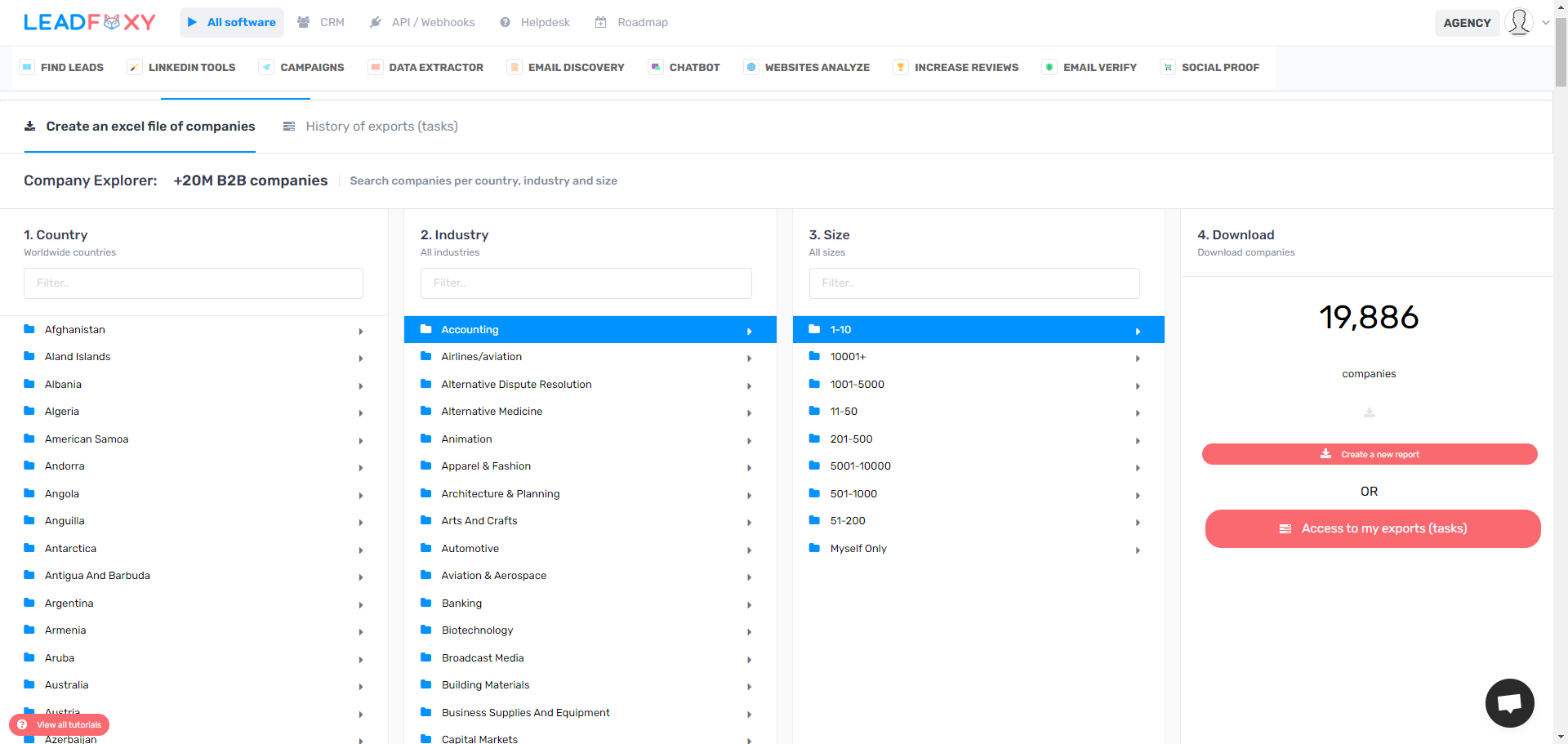1568x744 pixels.
Task: Click the Myself Only folder icon
Action: pos(814,548)
